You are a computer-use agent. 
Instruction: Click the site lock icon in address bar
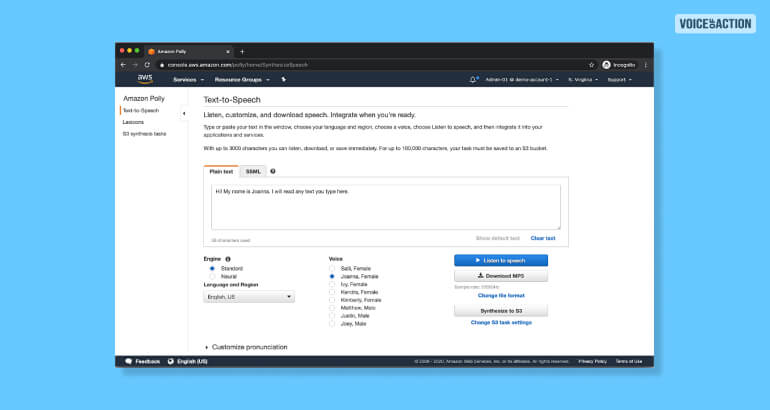tap(162, 65)
